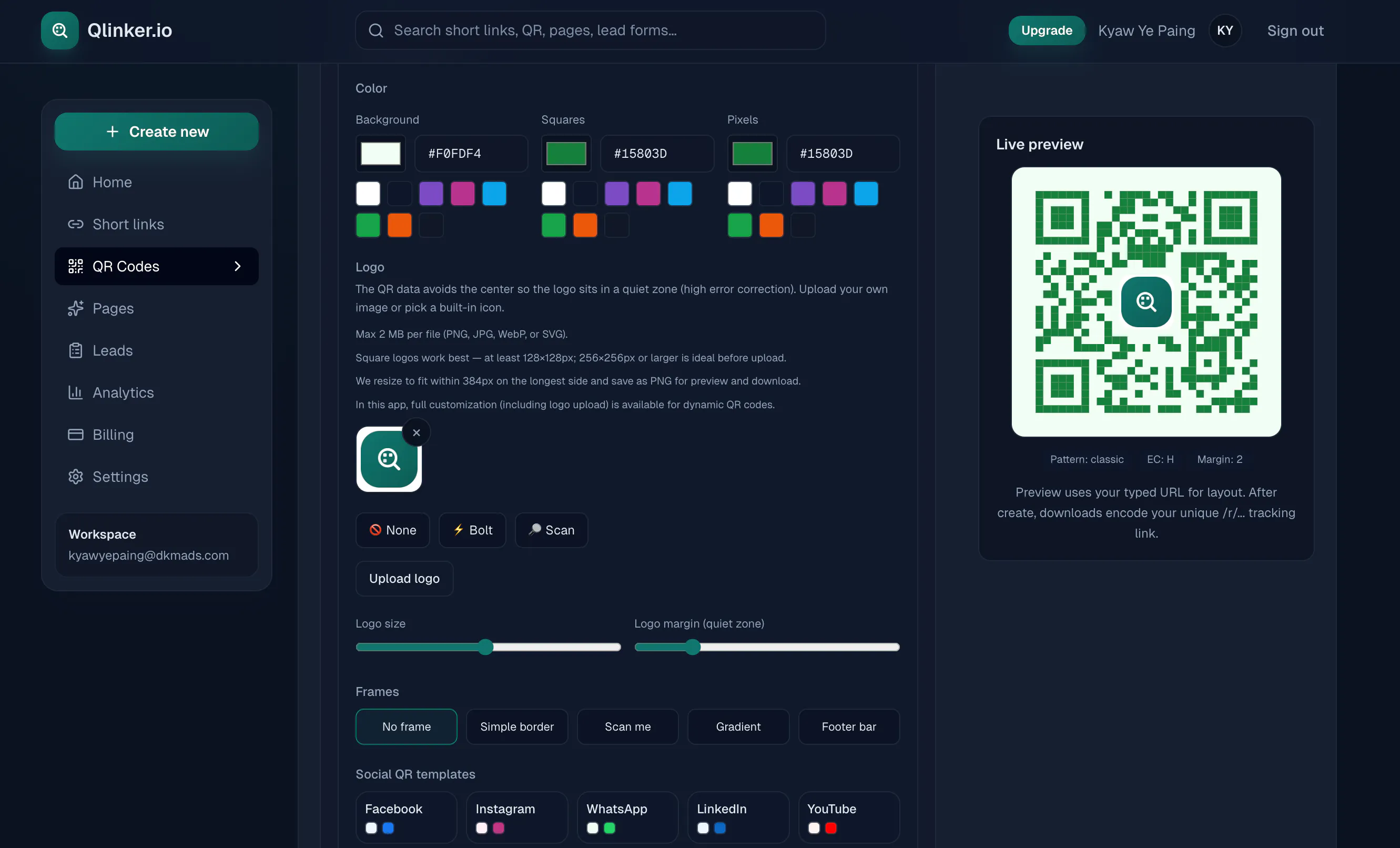This screenshot has width=1400, height=848.
Task: Pick white preset for Background
Action: [x=368, y=194]
